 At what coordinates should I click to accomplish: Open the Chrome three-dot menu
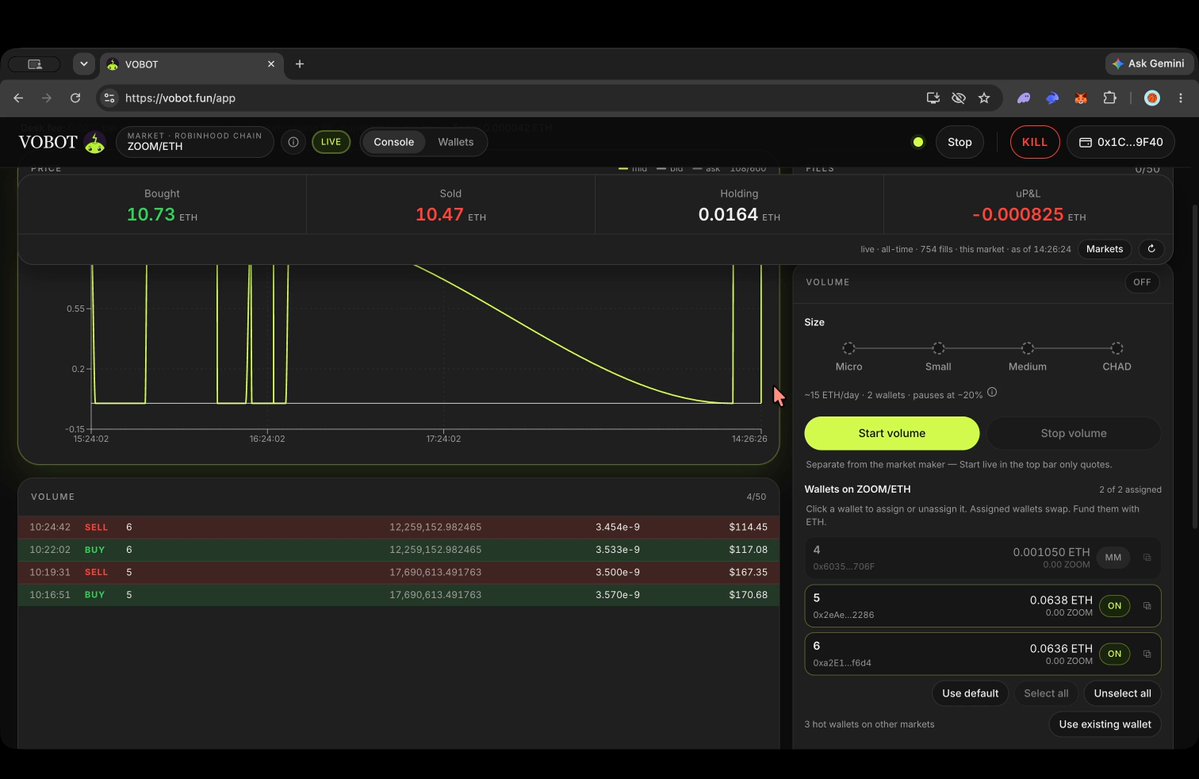[1181, 98]
